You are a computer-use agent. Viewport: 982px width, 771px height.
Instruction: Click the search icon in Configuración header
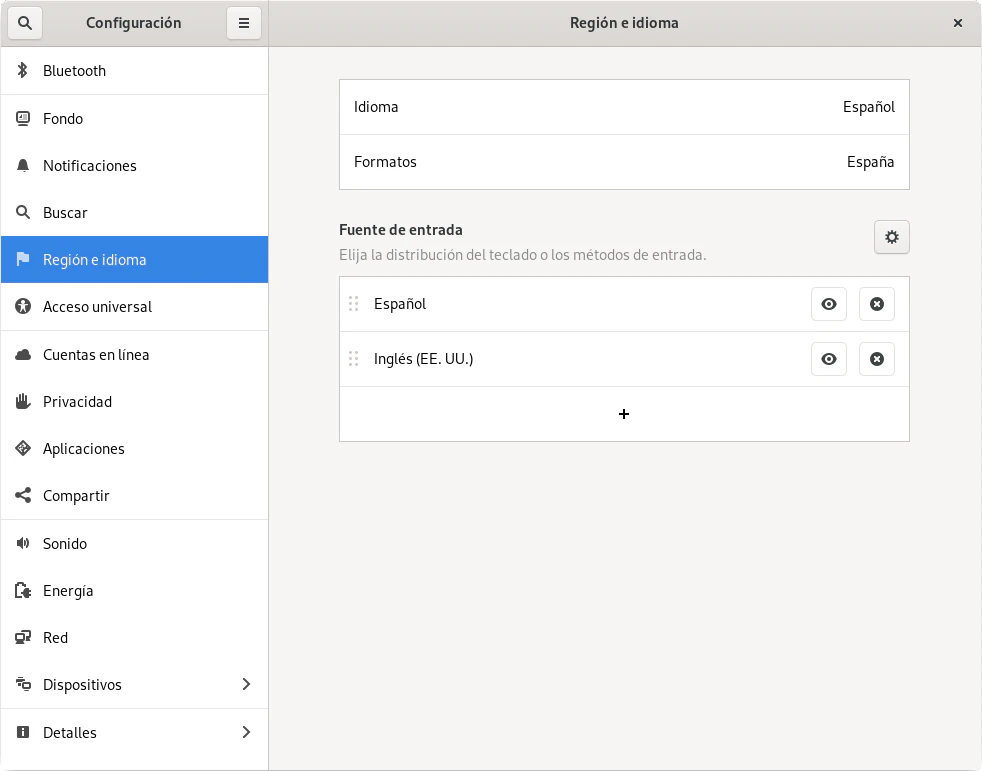pos(24,23)
